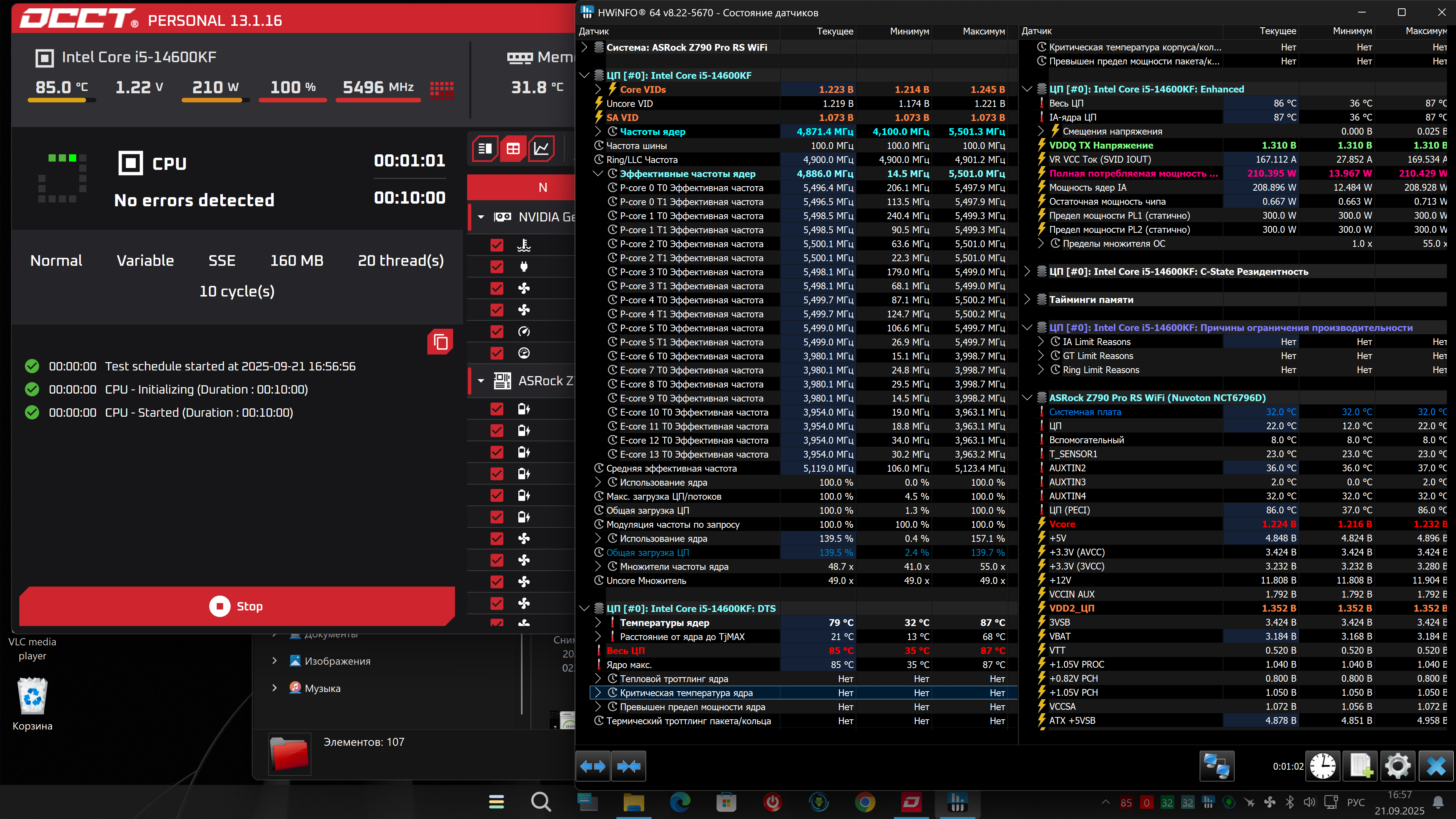The image size is (1456, 819).
Task: Expand Тайминги памяти section
Action: [1027, 300]
